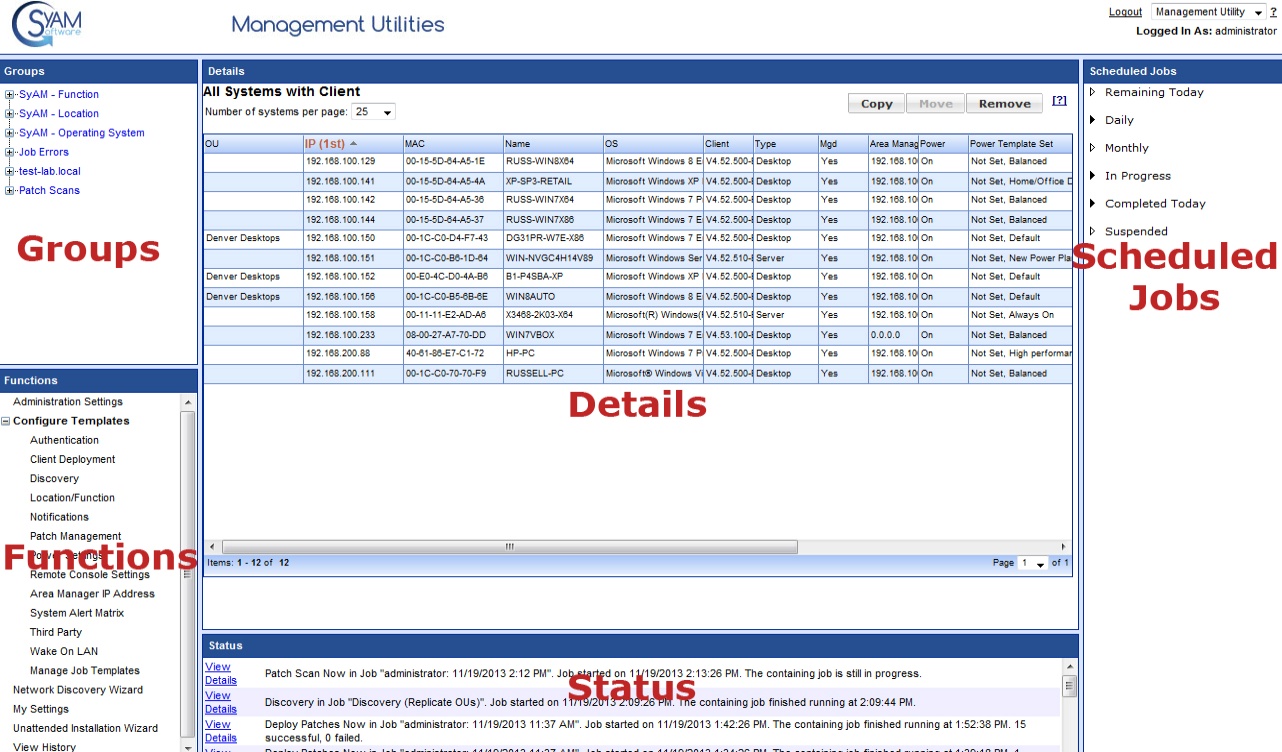Click the Remove button
The image size is (1282, 752).
point(1004,104)
